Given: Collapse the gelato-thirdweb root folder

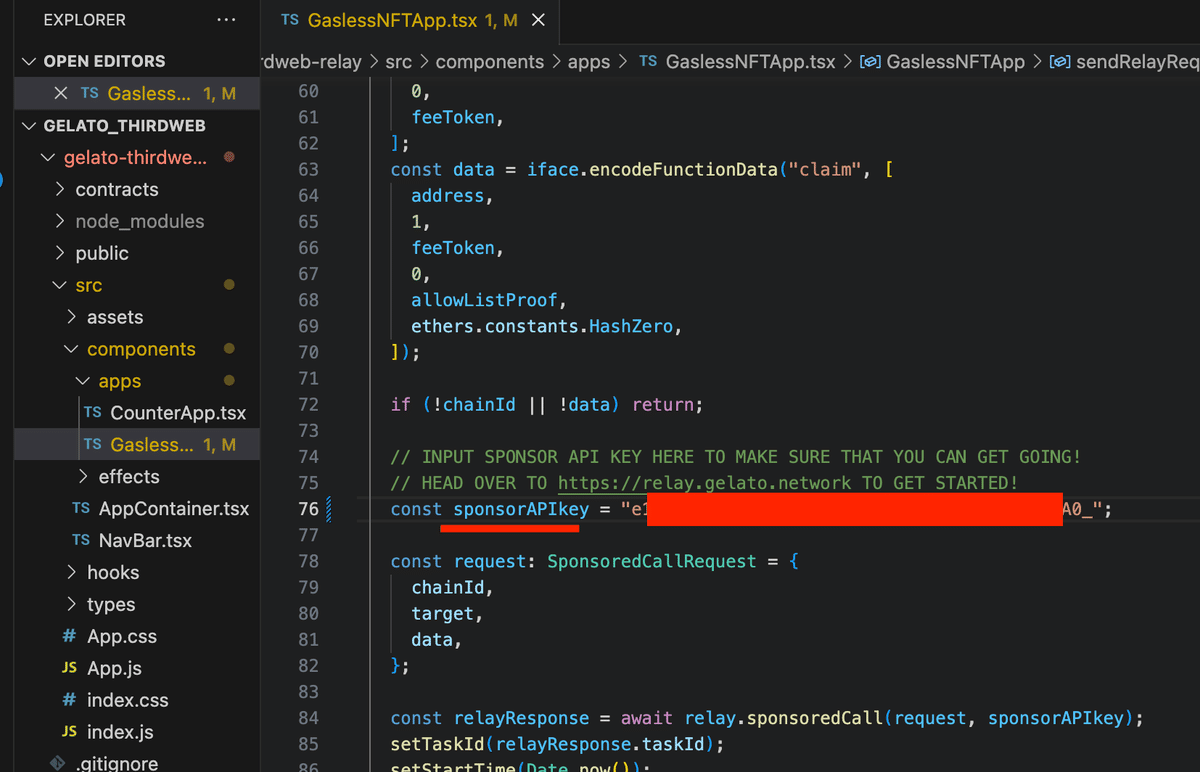Looking at the screenshot, I should pos(46,158).
